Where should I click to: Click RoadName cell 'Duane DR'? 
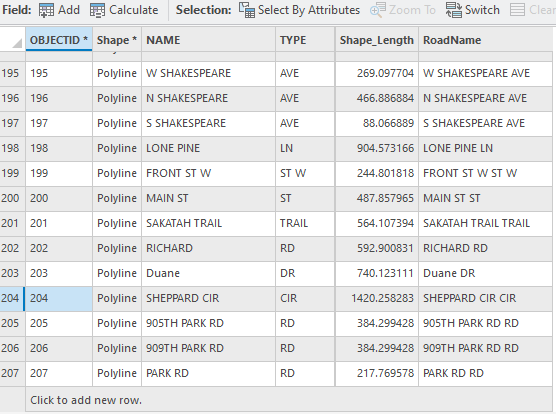click(x=485, y=273)
